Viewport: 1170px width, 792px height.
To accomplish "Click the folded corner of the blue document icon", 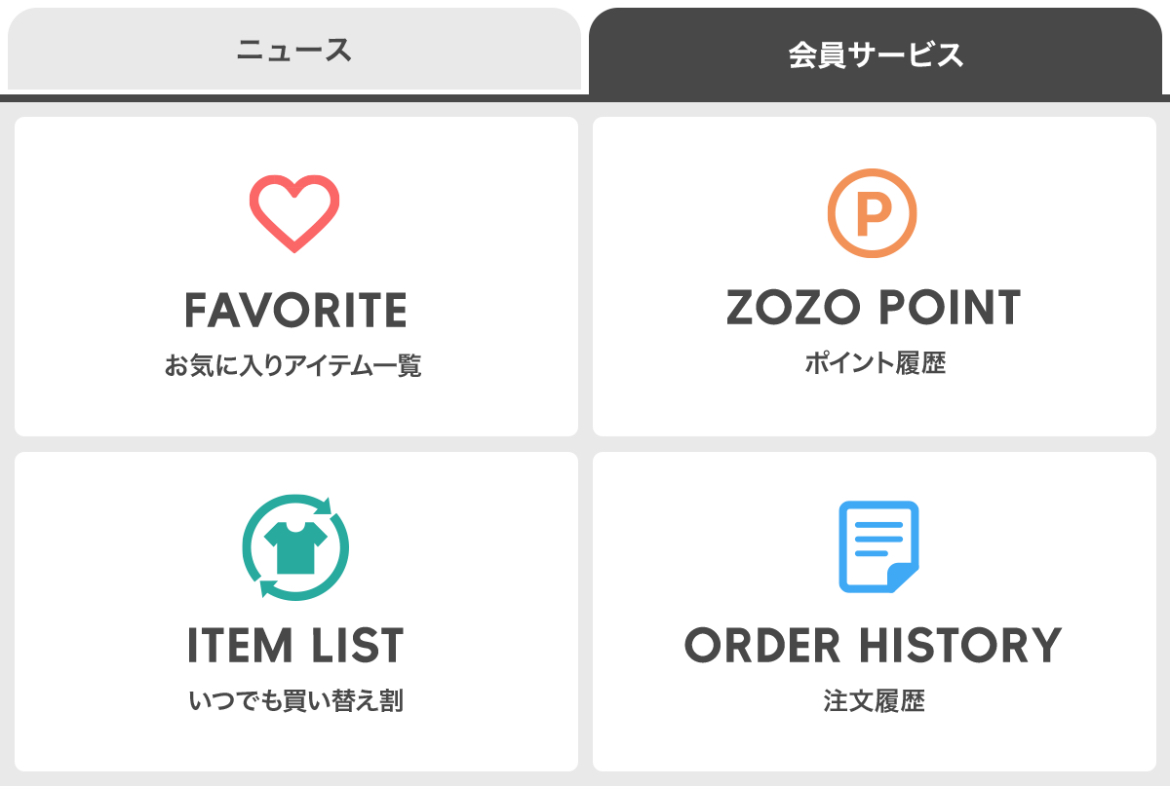I will click(x=904, y=579).
